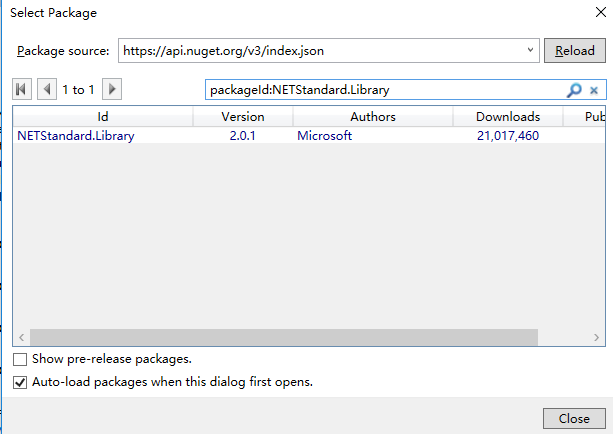Click the Microsoft author cell
Viewport: 613px width, 434px height.
(324, 136)
